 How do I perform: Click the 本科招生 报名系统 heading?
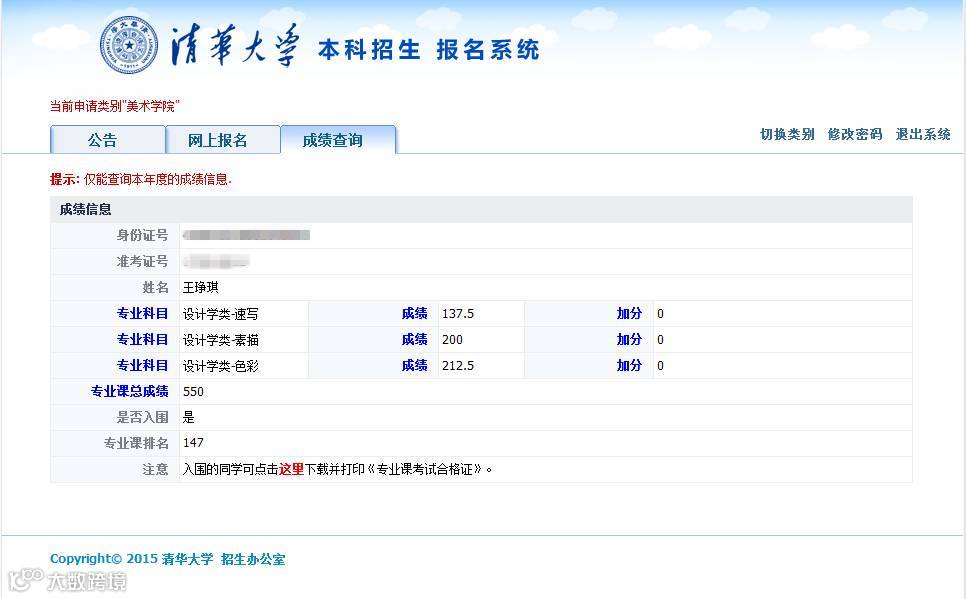[429, 49]
